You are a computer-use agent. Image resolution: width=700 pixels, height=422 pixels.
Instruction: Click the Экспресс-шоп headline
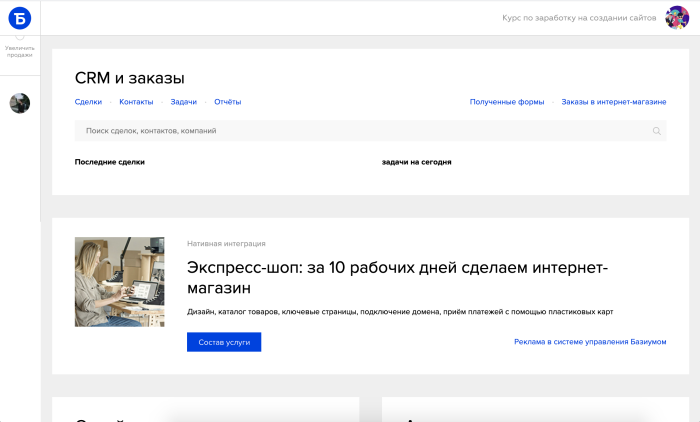point(397,277)
